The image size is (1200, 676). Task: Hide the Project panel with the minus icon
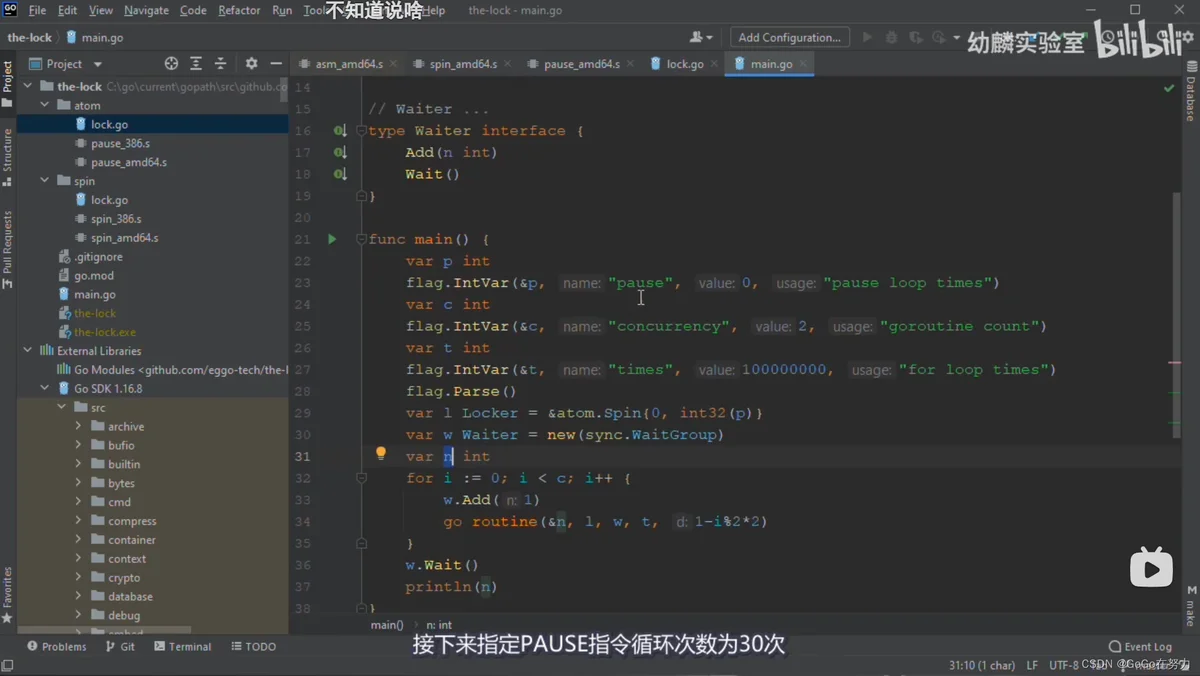[276, 63]
